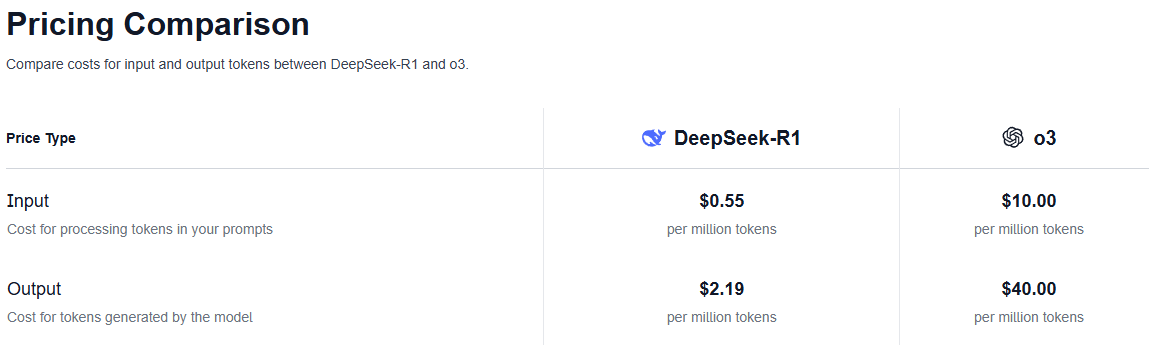Select the o3 column header label
Screen dimensions: 1149x363
tap(1045, 138)
